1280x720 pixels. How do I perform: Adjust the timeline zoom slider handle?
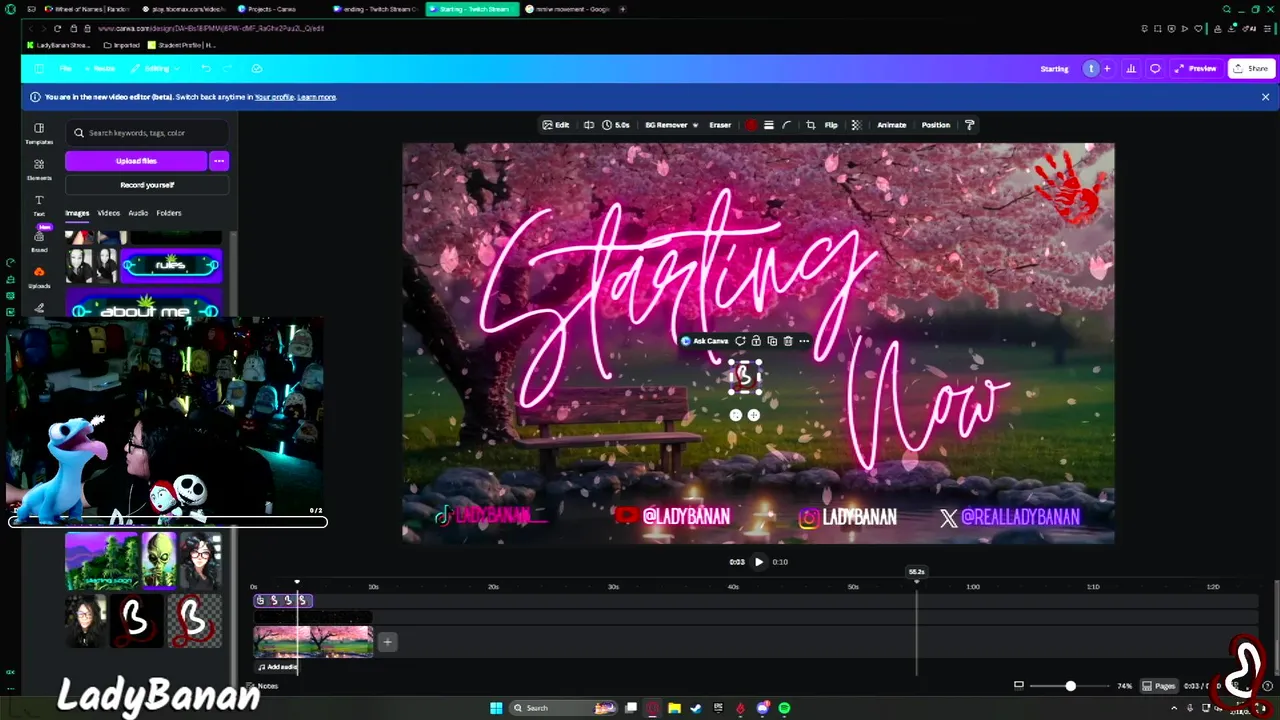click(x=1070, y=686)
